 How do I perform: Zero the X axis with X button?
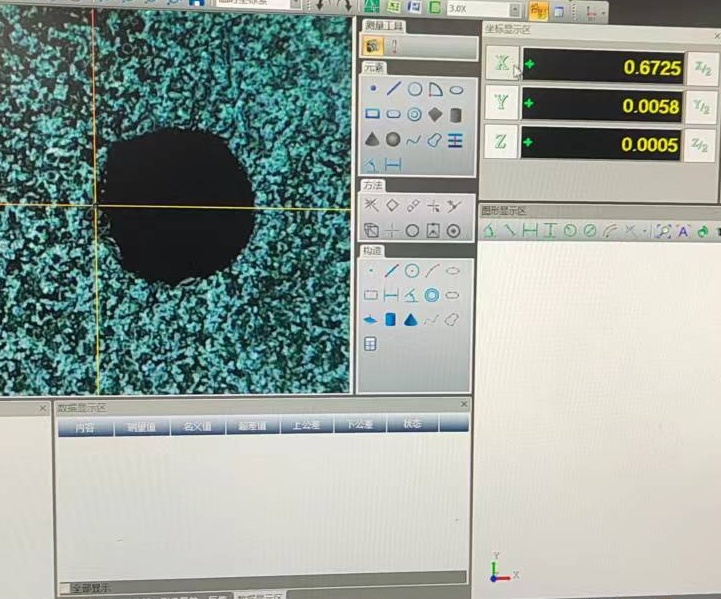(501, 66)
